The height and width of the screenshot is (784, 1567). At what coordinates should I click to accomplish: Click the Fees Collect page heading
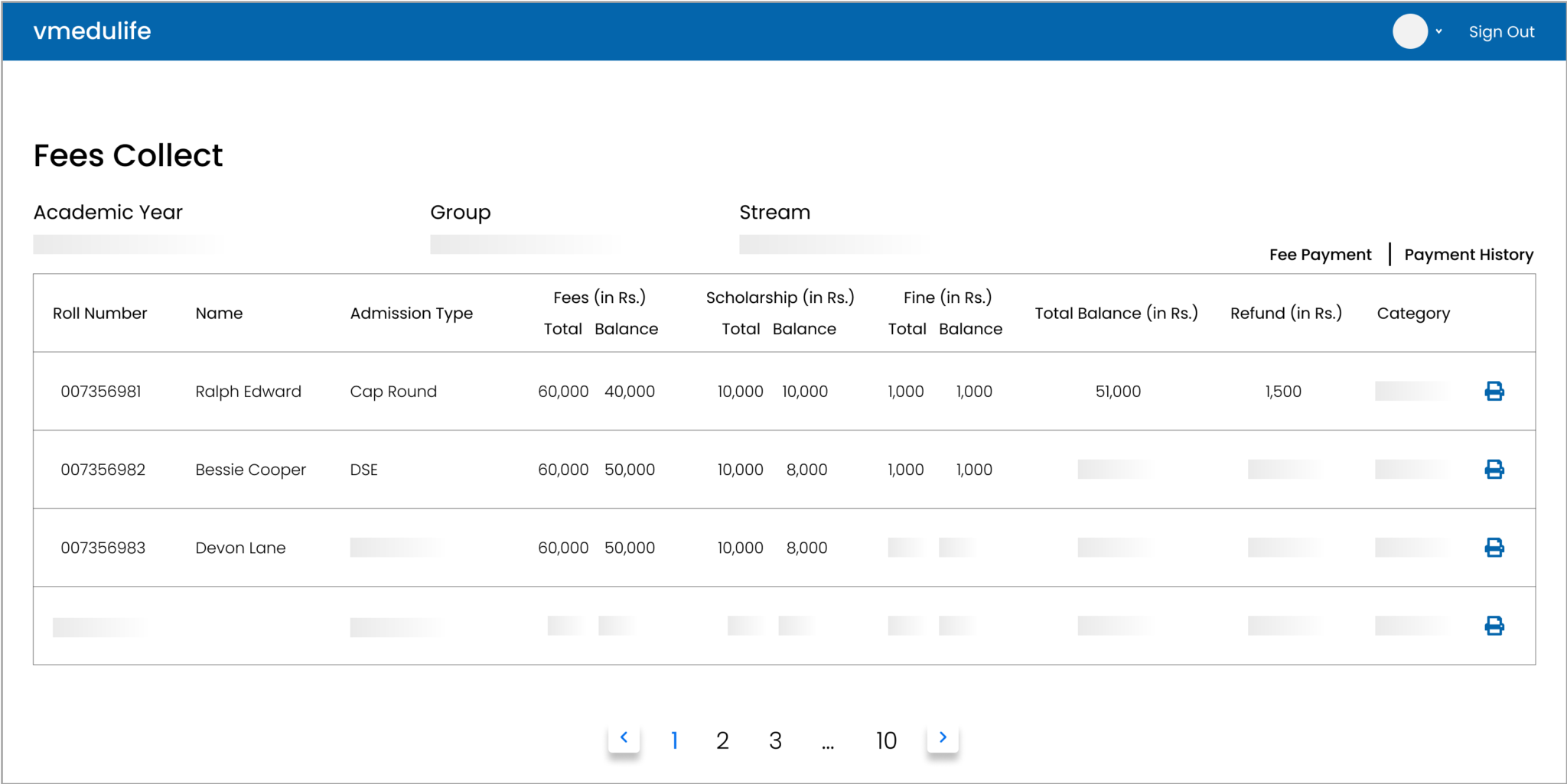[128, 155]
